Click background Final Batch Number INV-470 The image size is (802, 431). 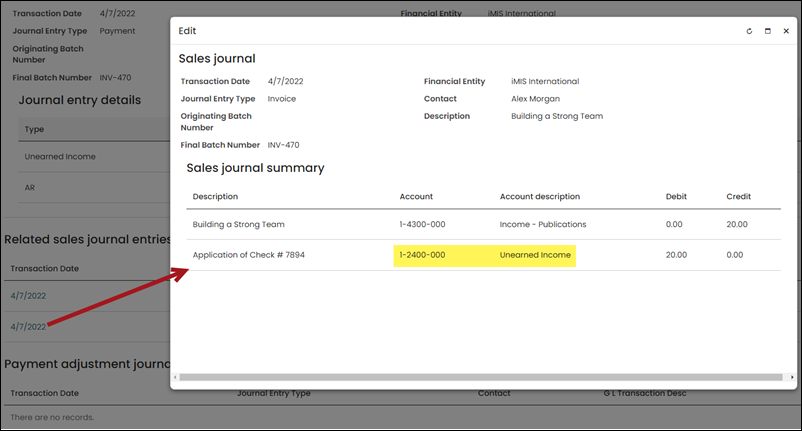coord(115,78)
